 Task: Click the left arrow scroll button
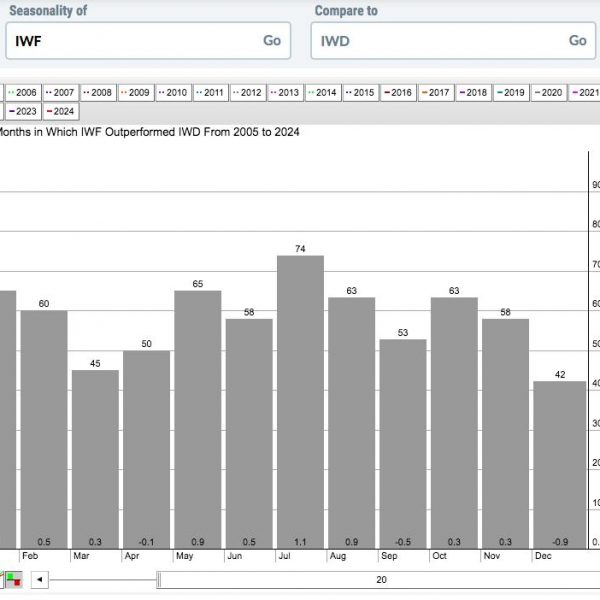point(39,580)
